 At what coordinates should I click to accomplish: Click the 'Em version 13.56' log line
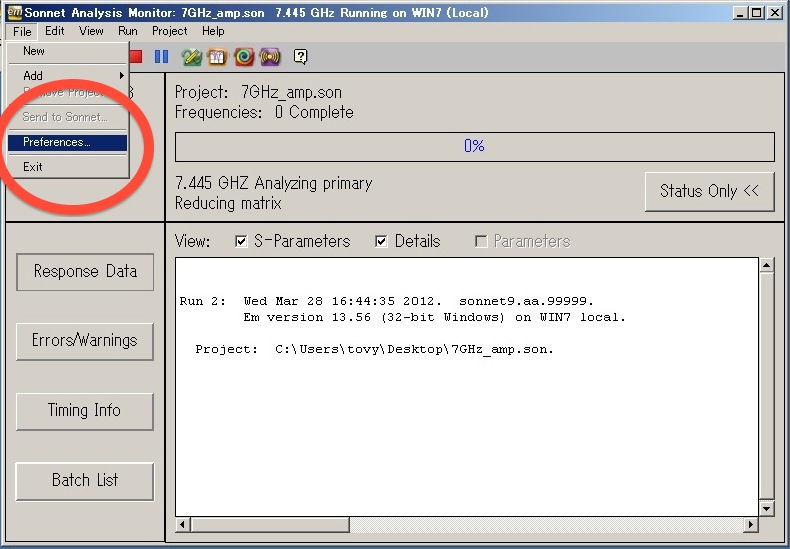point(434,317)
